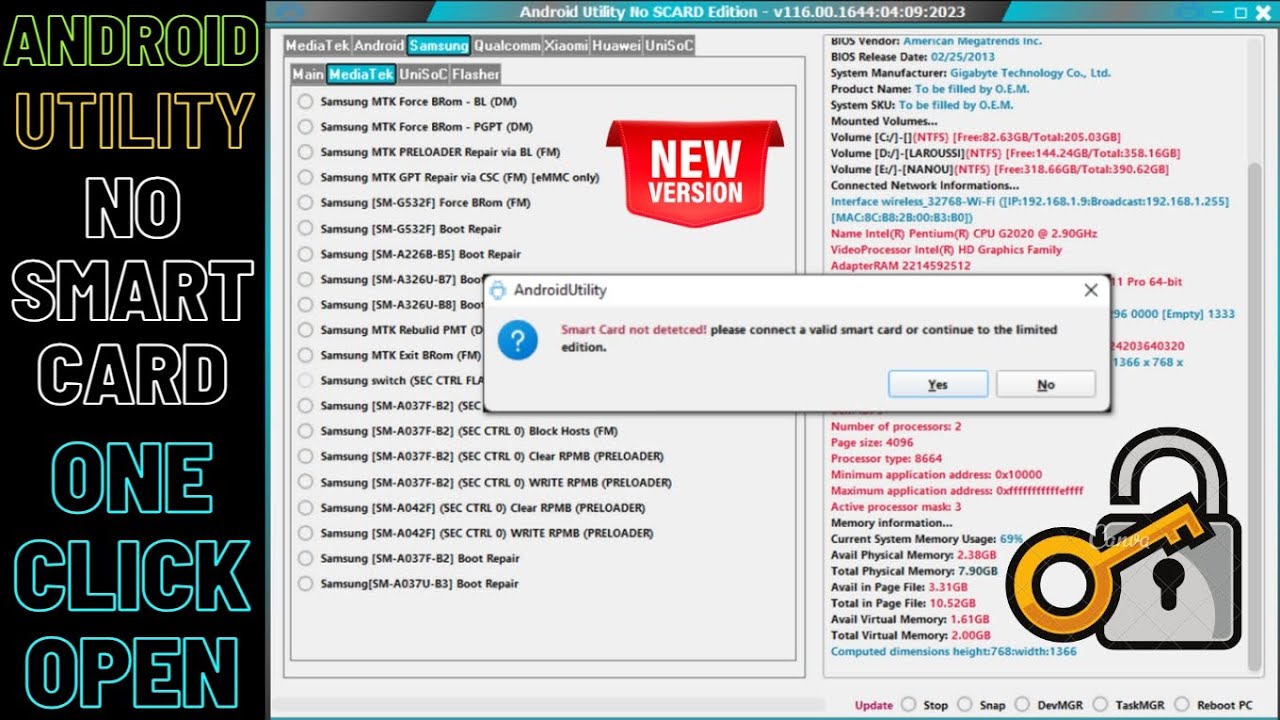Close the AndroidUtility smart card dialog
1280x720 pixels.
pos(1090,290)
